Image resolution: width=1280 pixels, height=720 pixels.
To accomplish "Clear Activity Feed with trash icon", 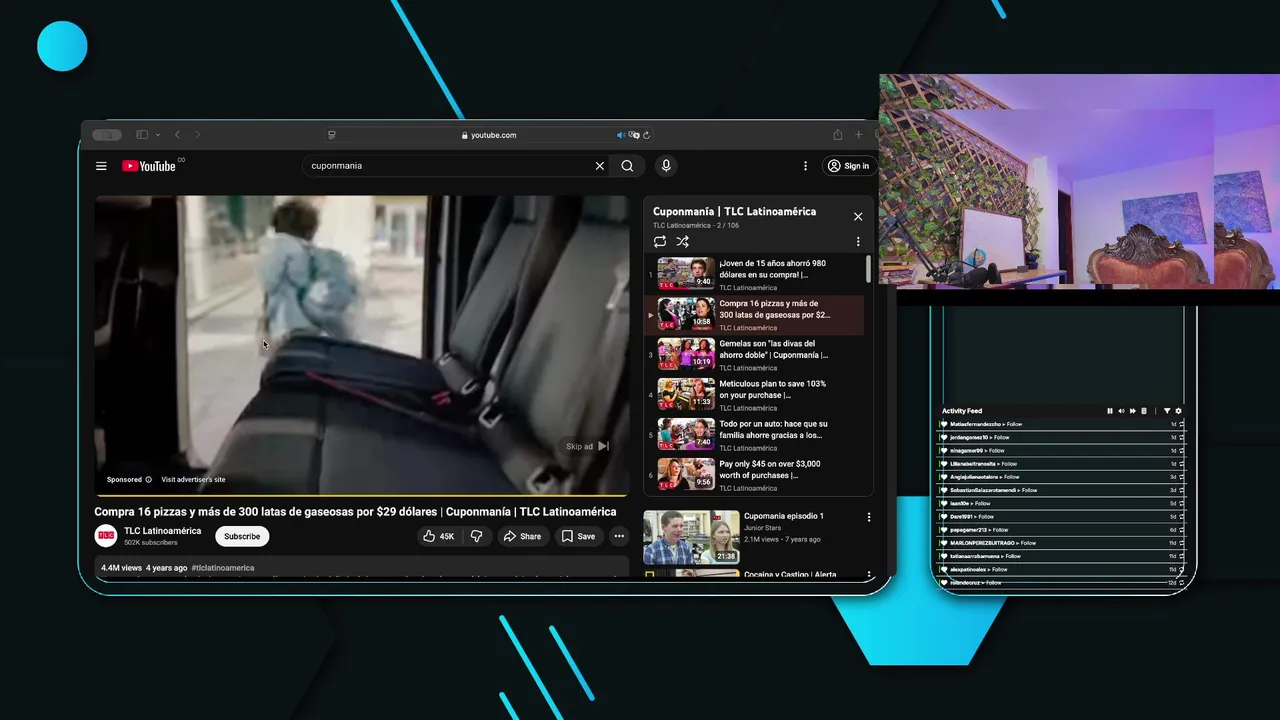I will click(1144, 411).
